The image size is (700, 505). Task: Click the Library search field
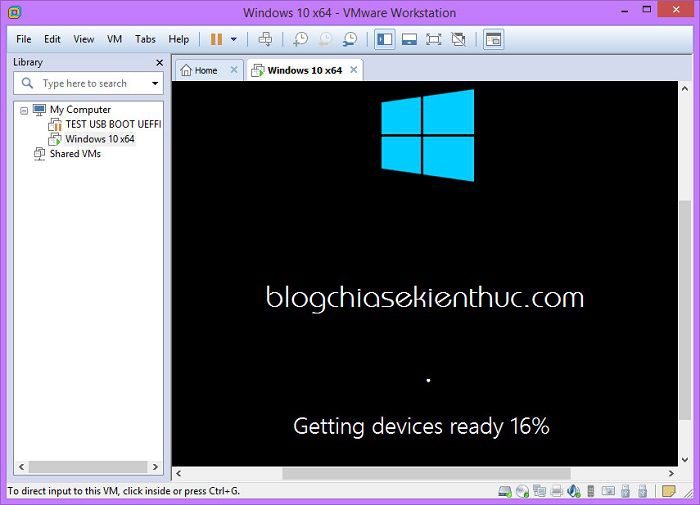click(x=88, y=83)
